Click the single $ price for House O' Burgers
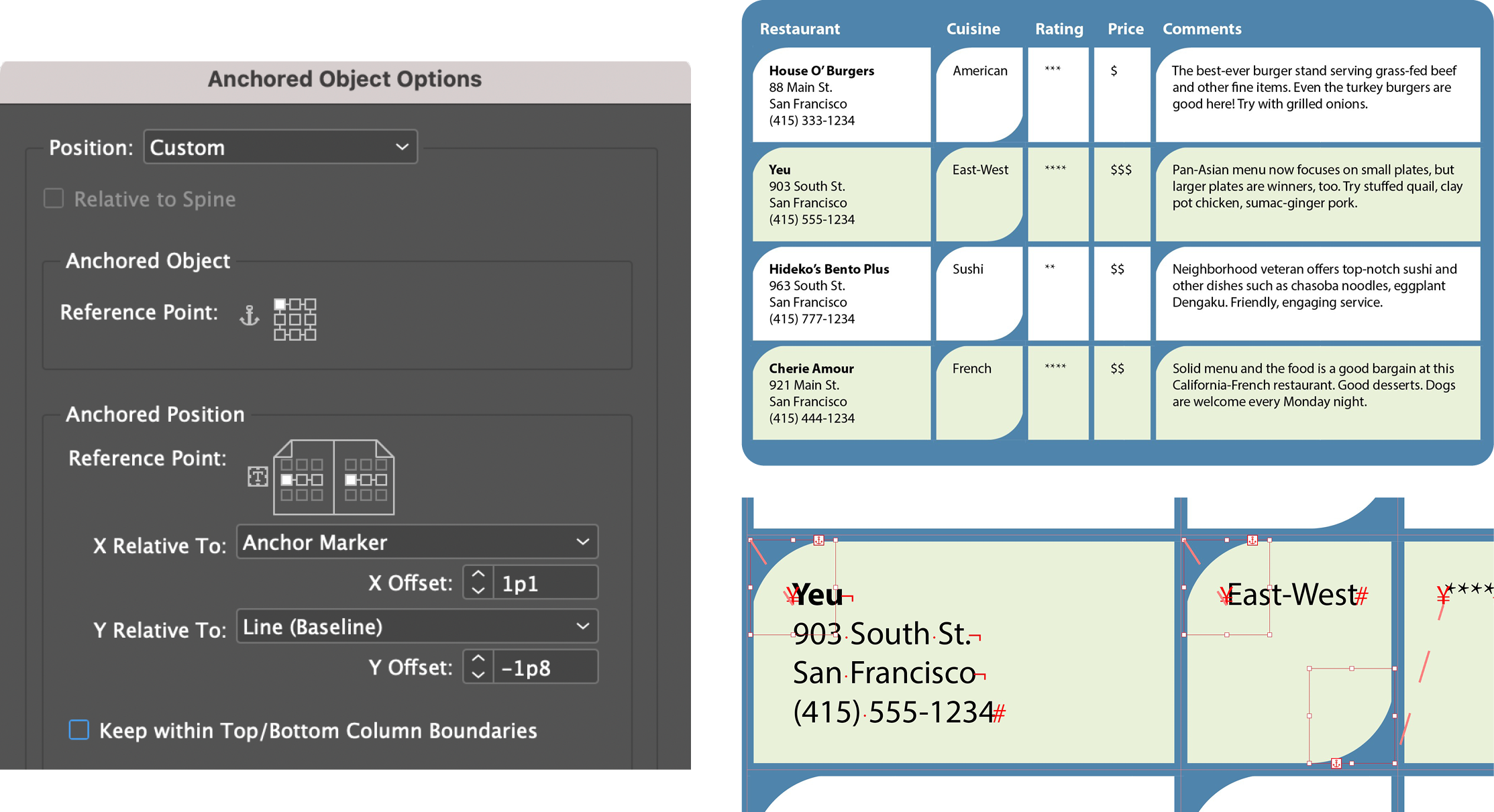 [x=1114, y=70]
